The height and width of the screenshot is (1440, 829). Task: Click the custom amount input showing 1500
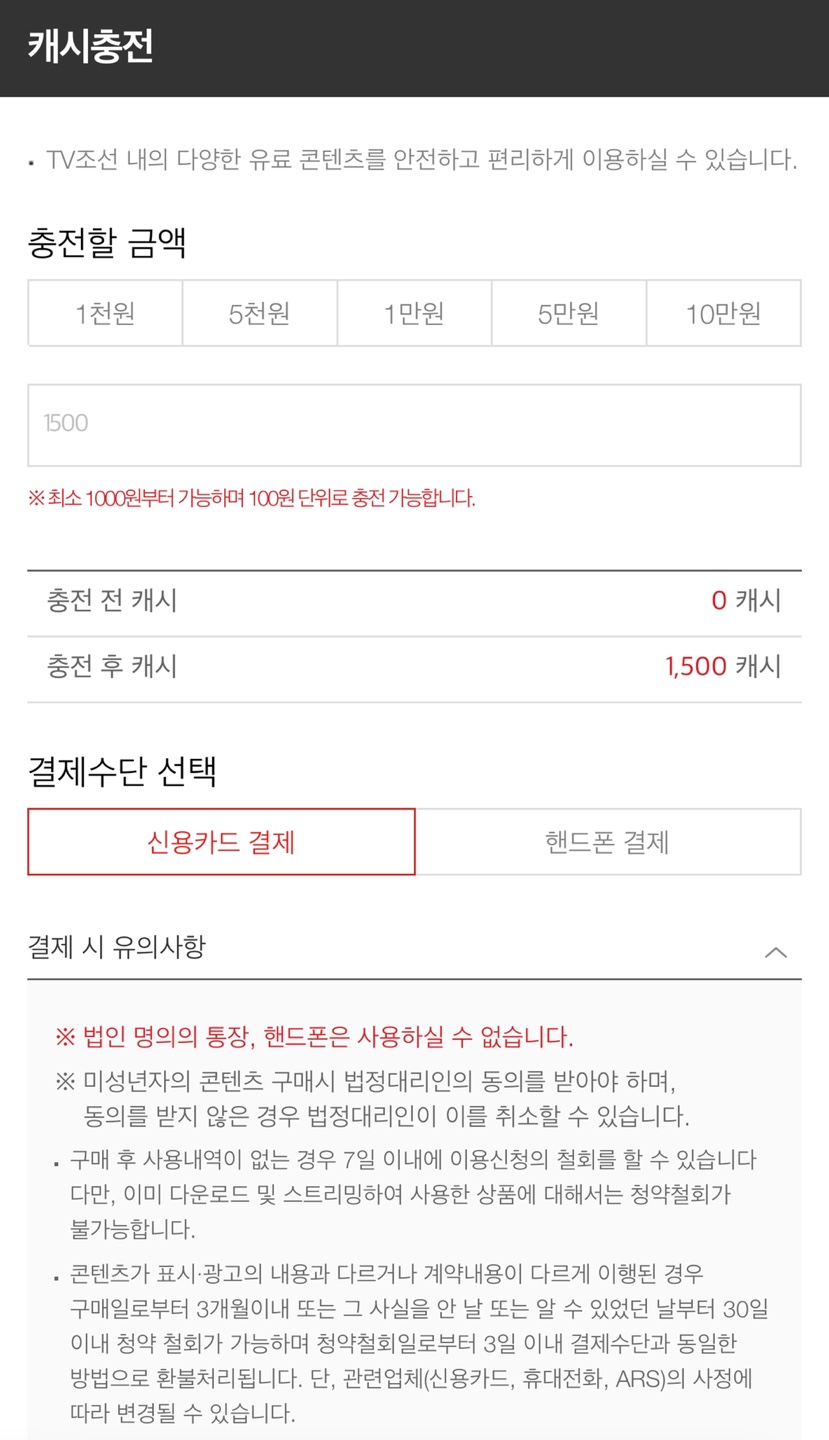(414, 424)
